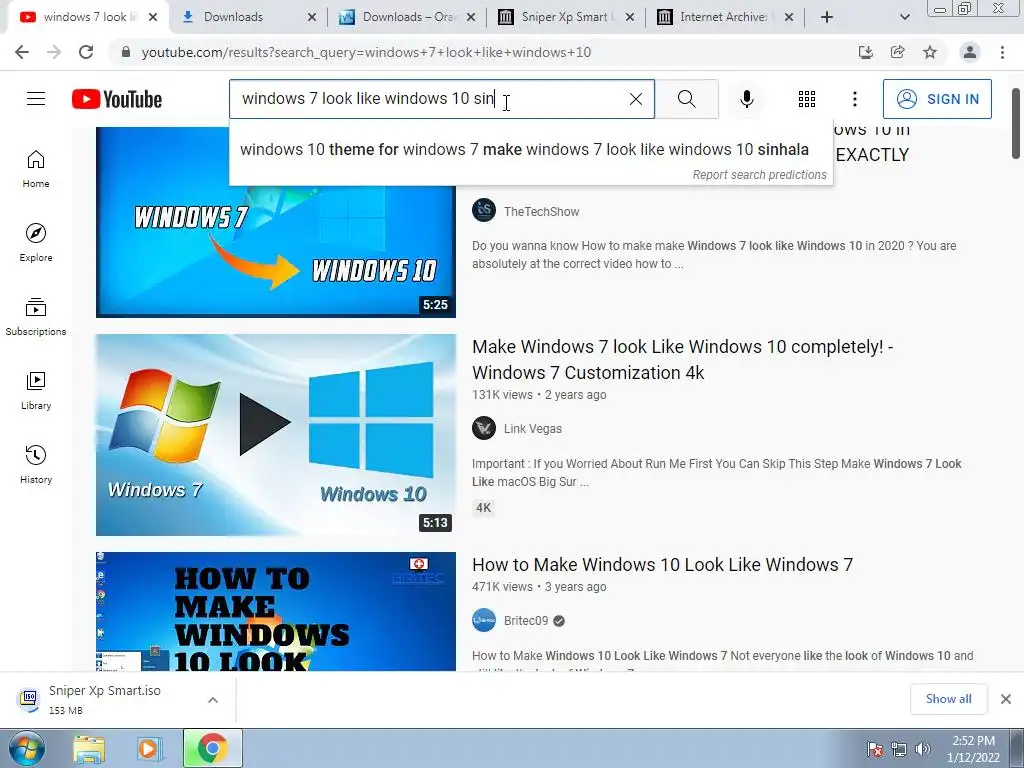1024x768 pixels.
Task: Clear the search box with the X
Action: tap(635, 99)
